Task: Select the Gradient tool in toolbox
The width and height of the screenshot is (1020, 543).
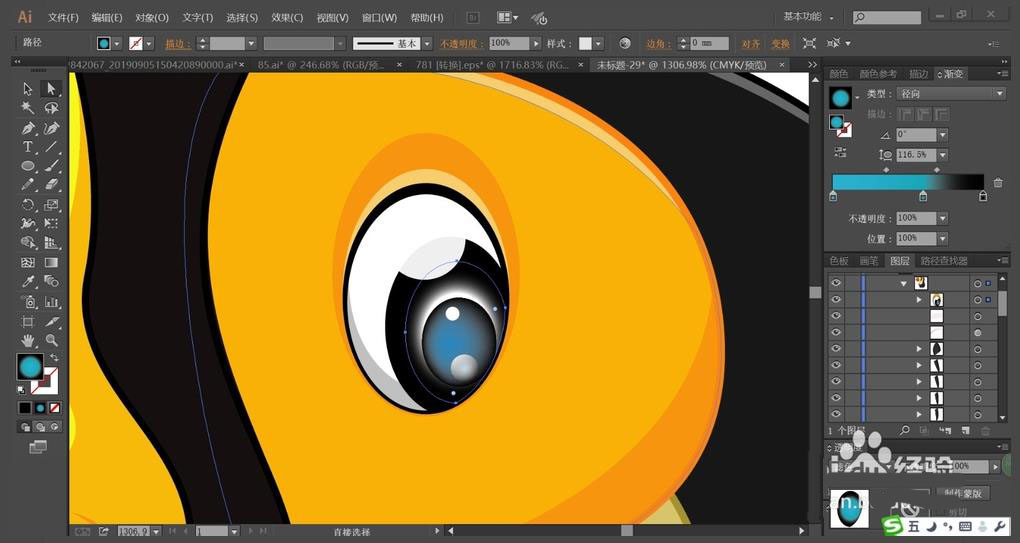Action: [x=51, y=263]
